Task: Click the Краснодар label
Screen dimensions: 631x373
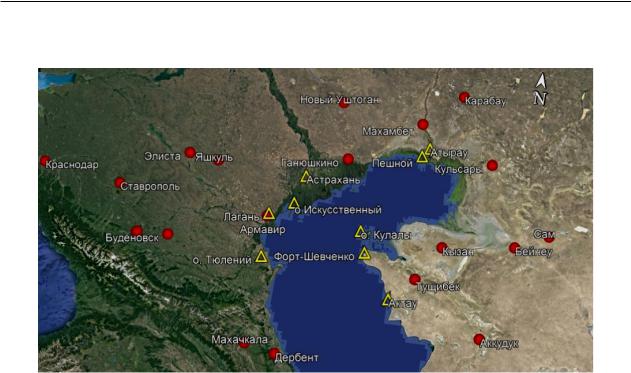Action: pyautogui.click(x=72, y=165)
